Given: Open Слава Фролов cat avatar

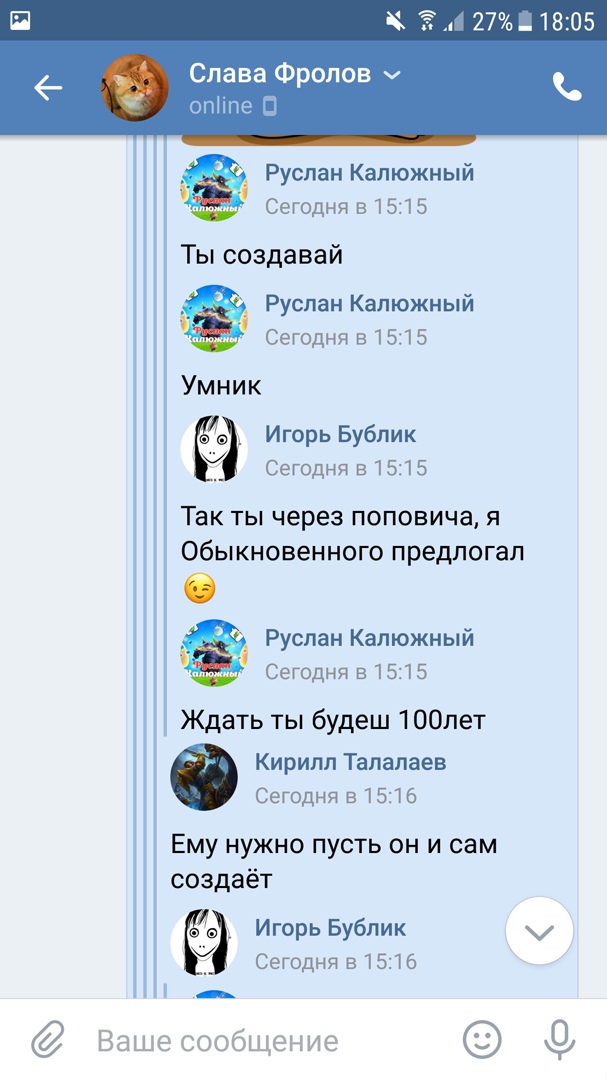Looking at the screenshot, I should pos(135,87).
